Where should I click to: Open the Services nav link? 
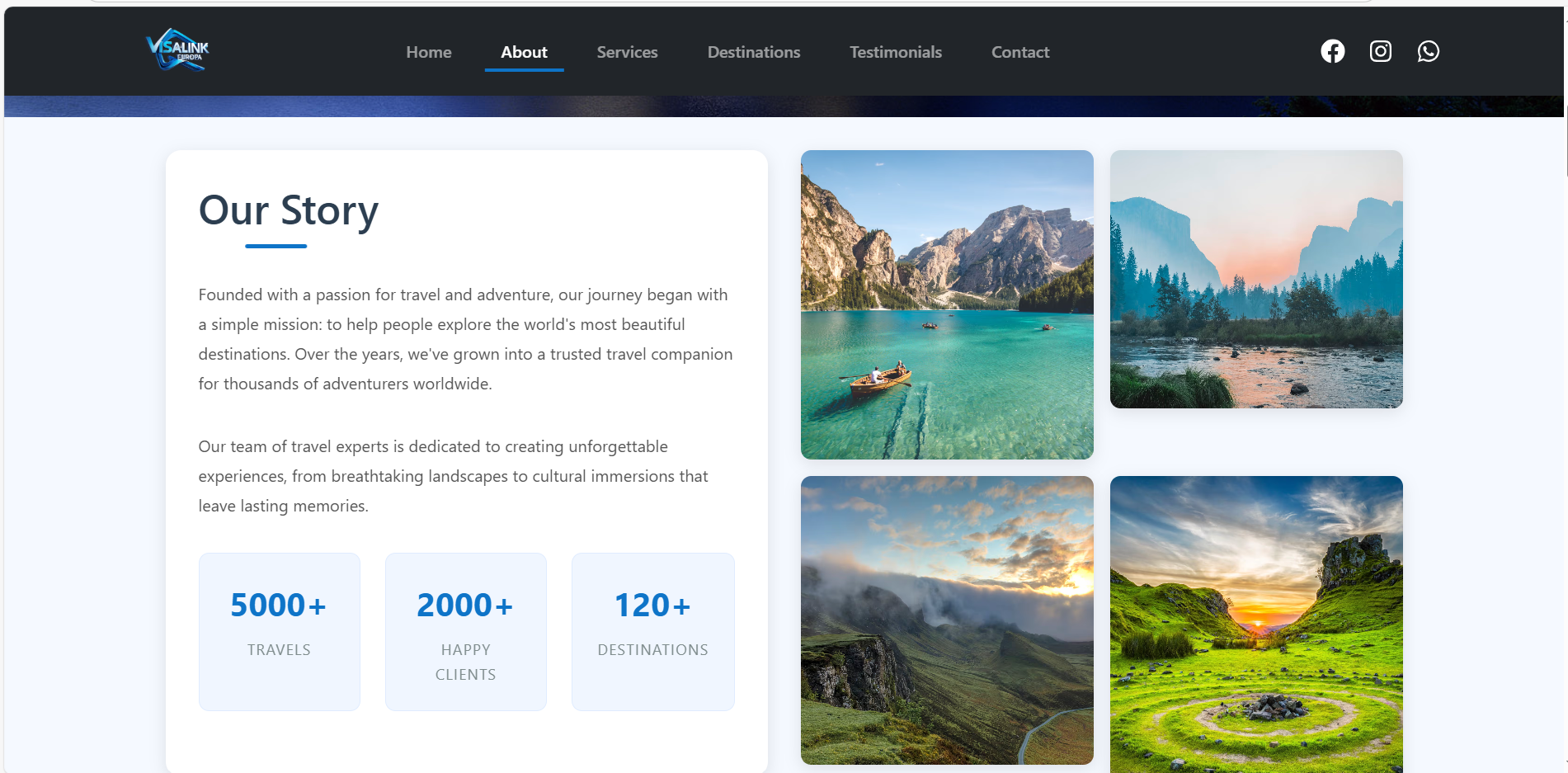[x=627, y=52]
